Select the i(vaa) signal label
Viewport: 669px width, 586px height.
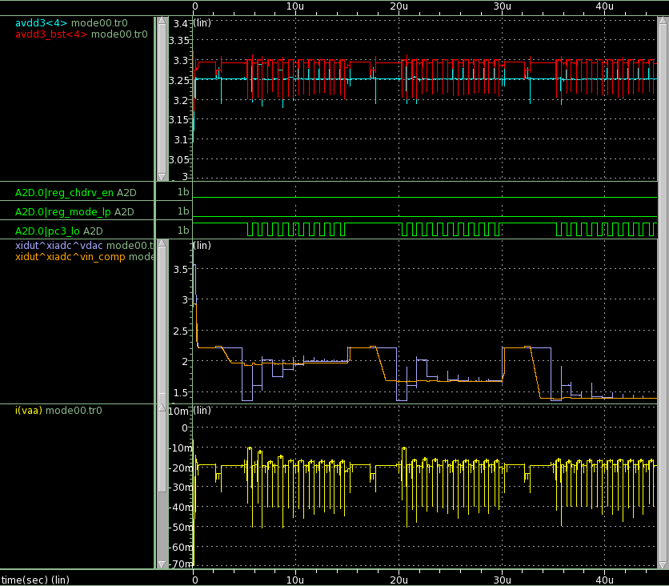(29, 410)
